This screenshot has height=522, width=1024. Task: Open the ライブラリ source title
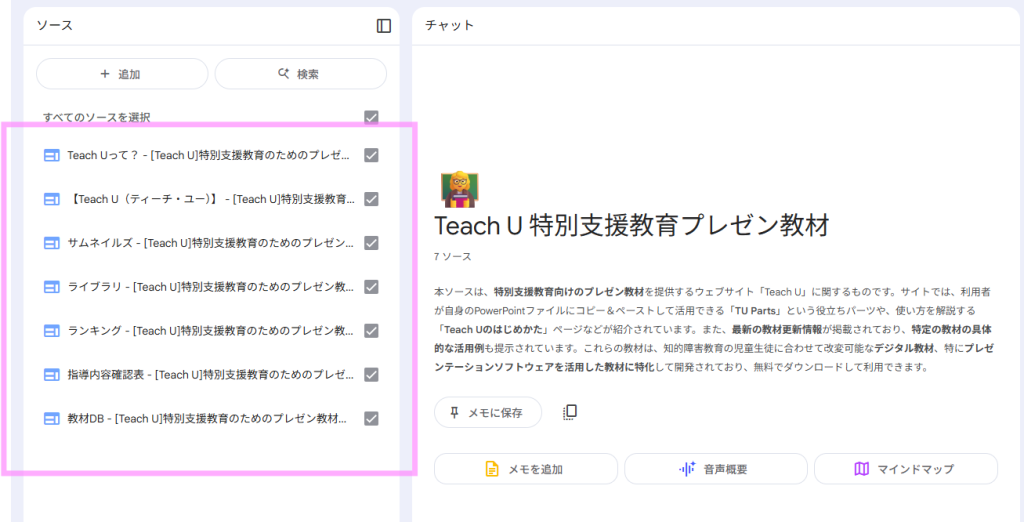[210, 287]
